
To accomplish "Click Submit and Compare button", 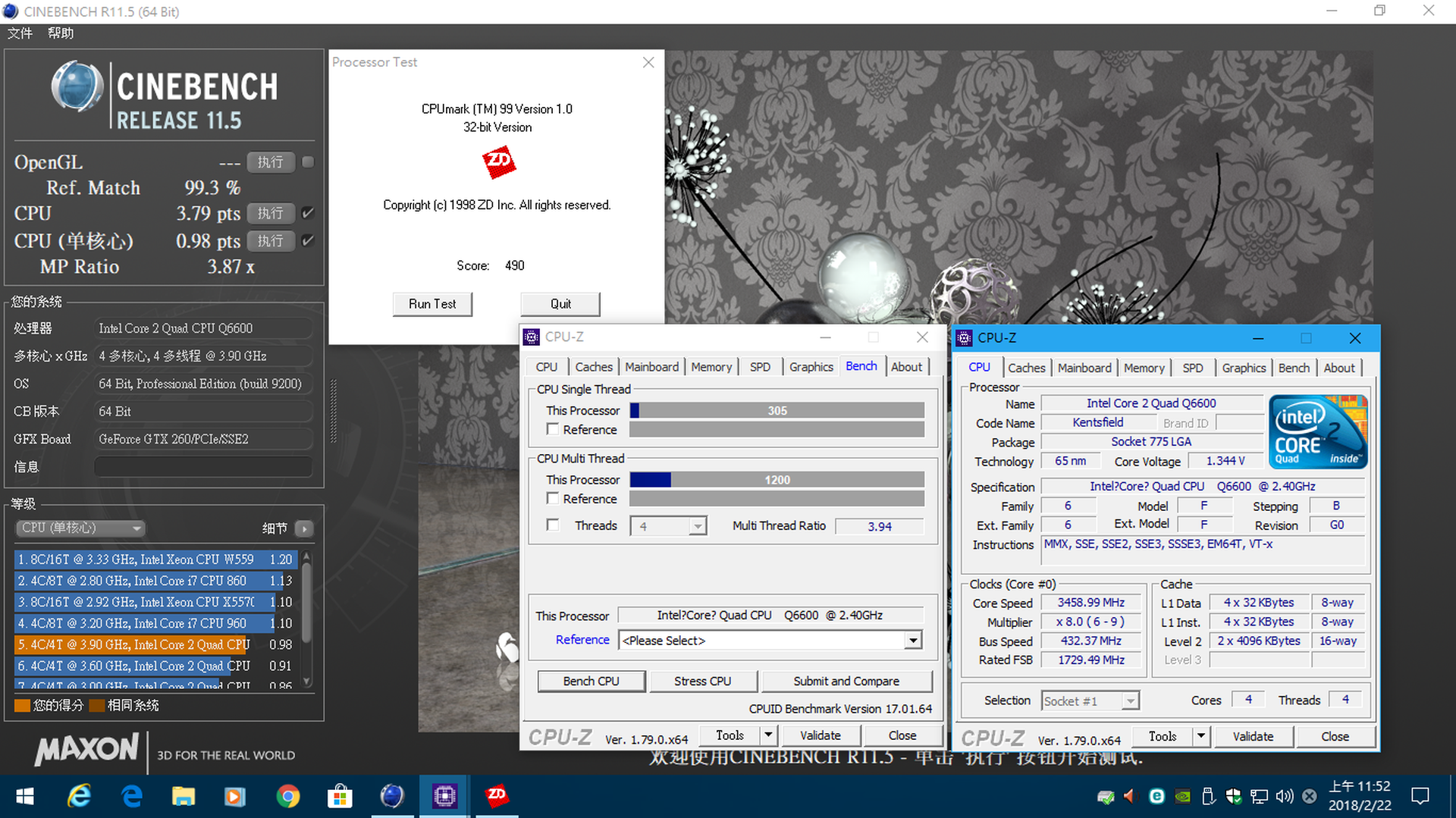I will point(846,681).
